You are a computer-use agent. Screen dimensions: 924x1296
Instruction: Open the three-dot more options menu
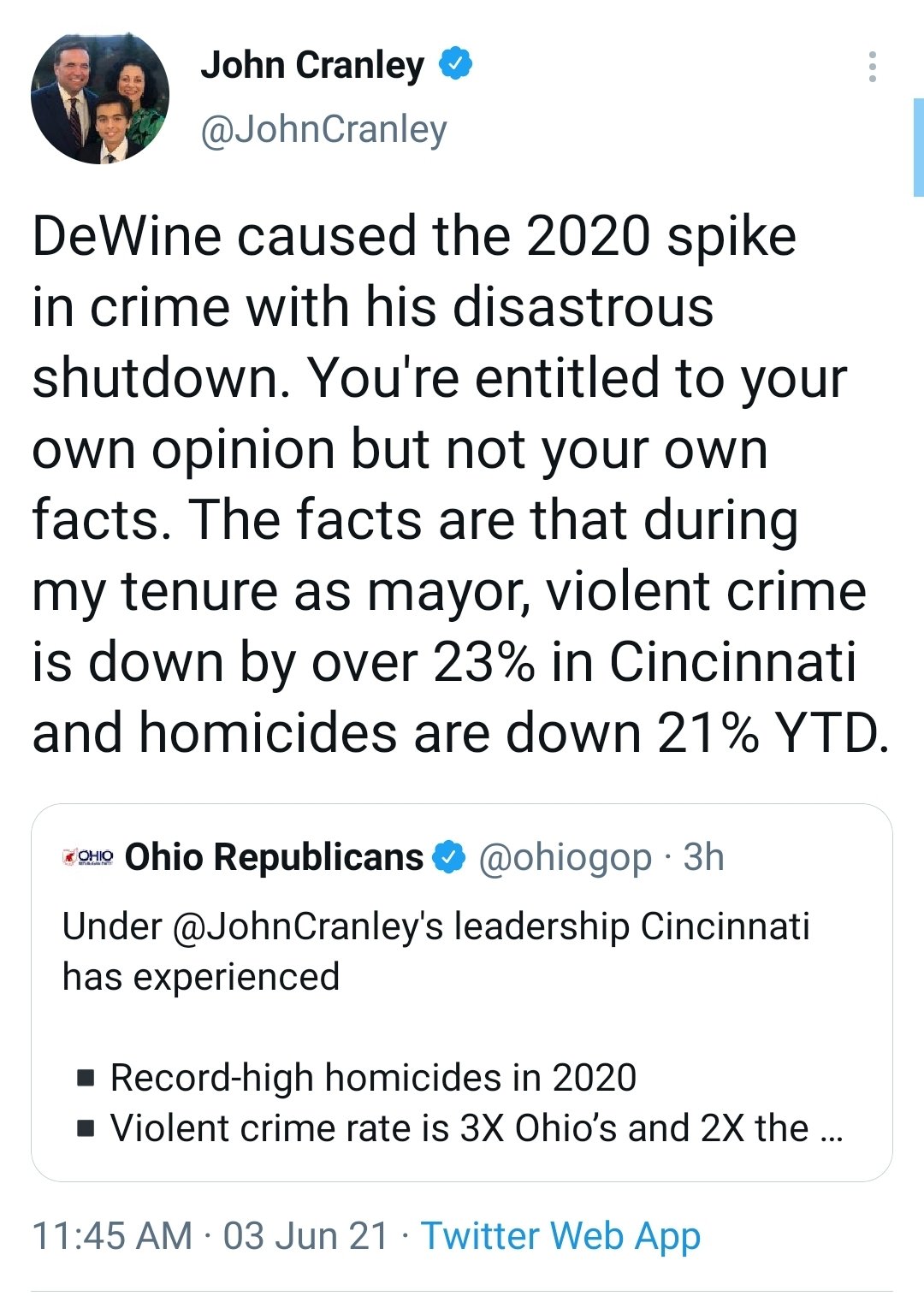[872, 67]
